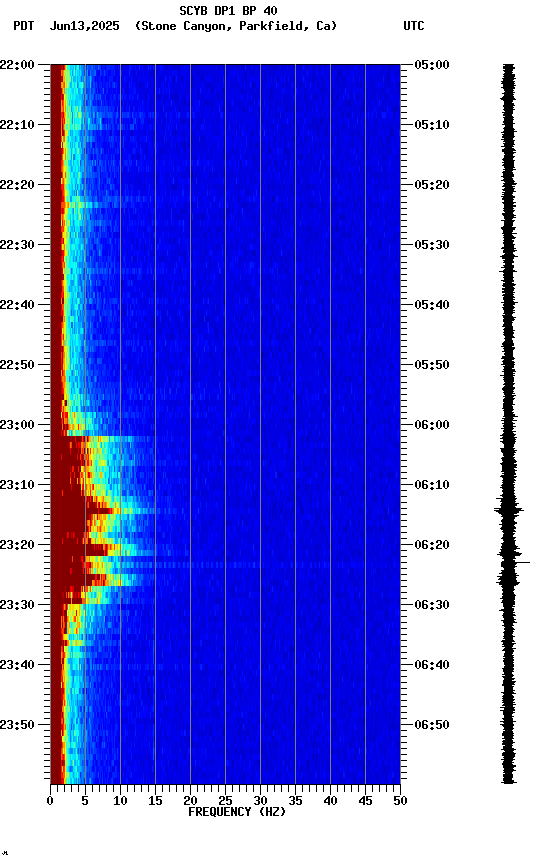552x864 pixels.
Task: Click the 05:30 UTC time label
Action: (432, 245)
